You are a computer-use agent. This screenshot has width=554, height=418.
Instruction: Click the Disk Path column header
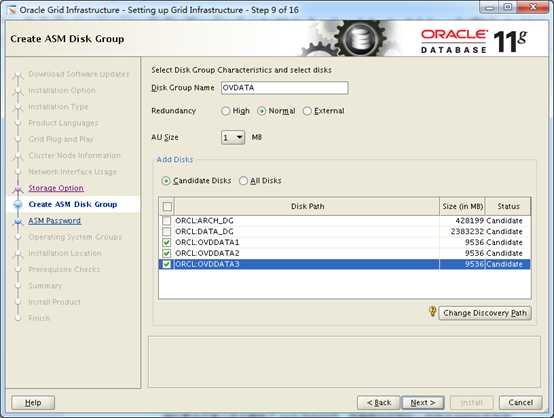[x=307, y=206]
